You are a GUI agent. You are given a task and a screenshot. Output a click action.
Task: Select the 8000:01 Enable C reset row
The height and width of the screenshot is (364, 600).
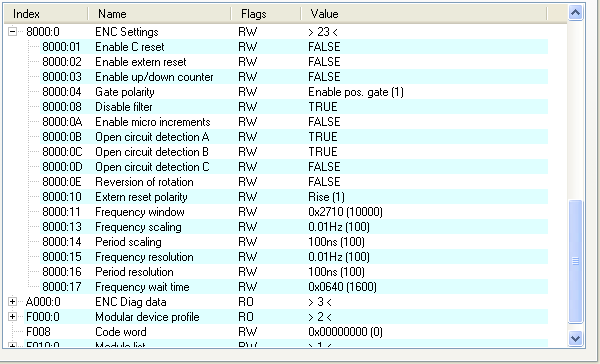pyautogui.click(x=293, y=47)
